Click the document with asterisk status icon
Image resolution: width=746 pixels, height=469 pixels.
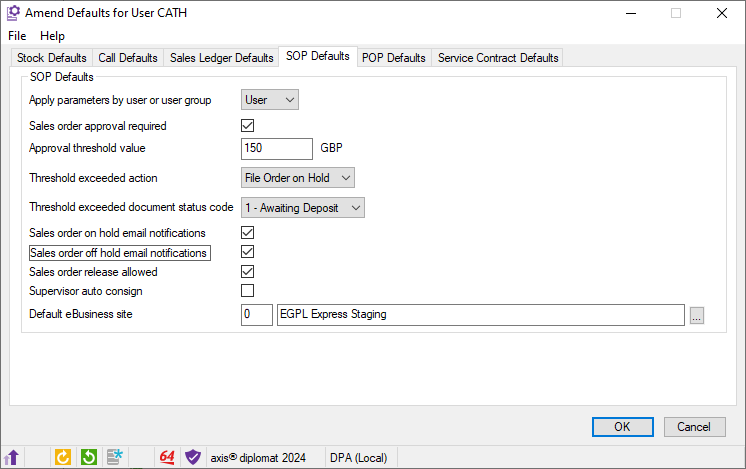coord(115,457)
